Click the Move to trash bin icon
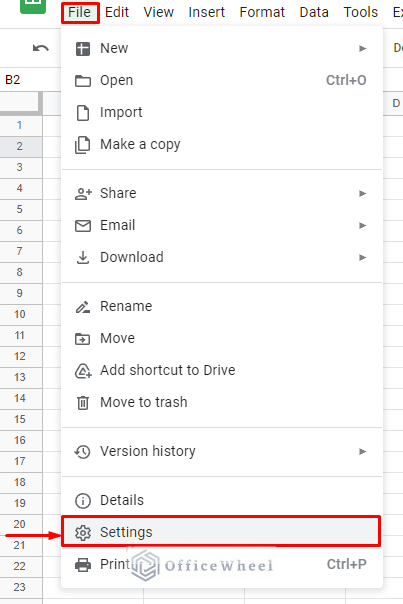Image resolution: width=403 pixels, height=604 pixels. point(83,403)
